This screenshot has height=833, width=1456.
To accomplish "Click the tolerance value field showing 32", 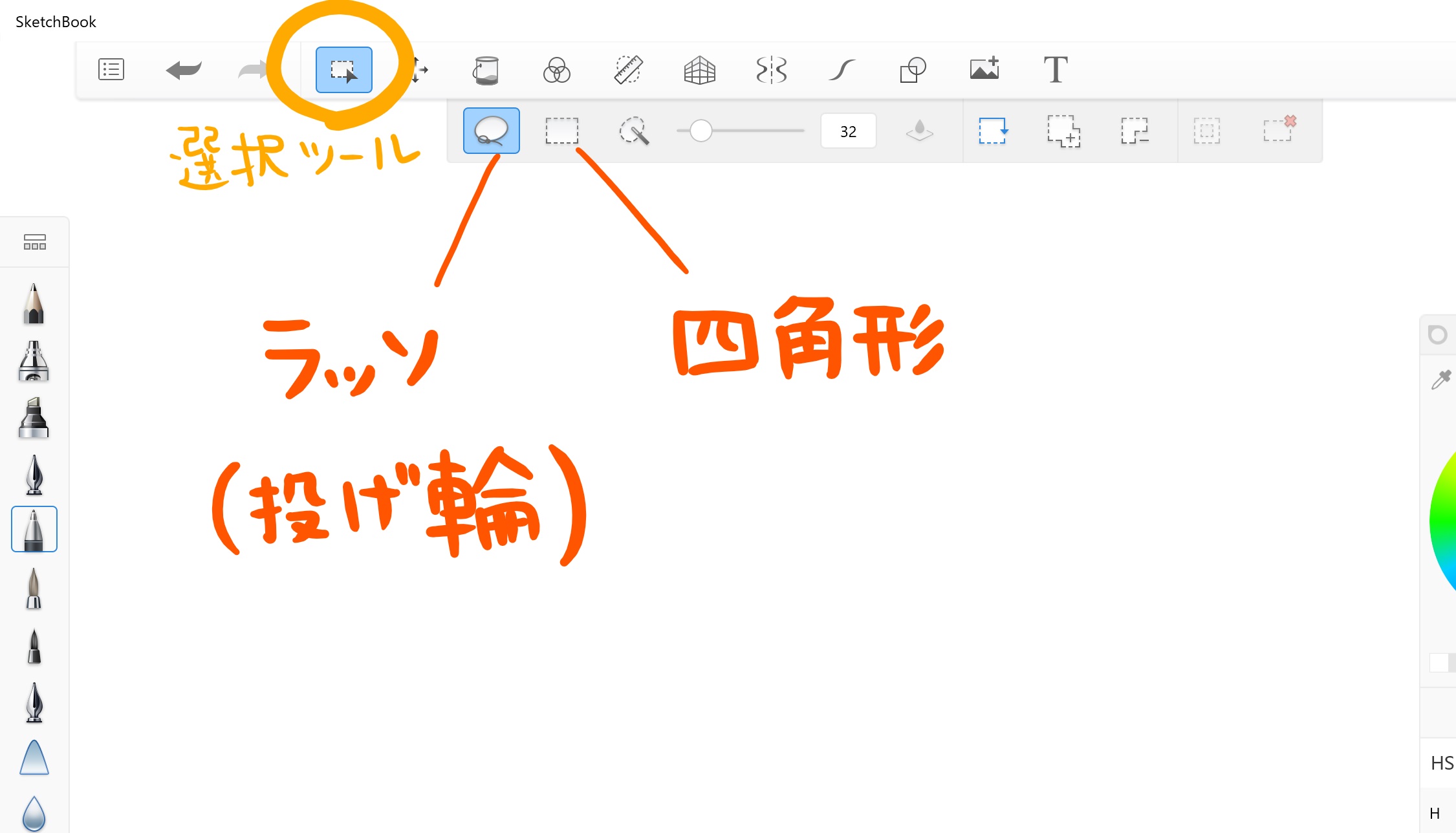I will coord(848,131).
